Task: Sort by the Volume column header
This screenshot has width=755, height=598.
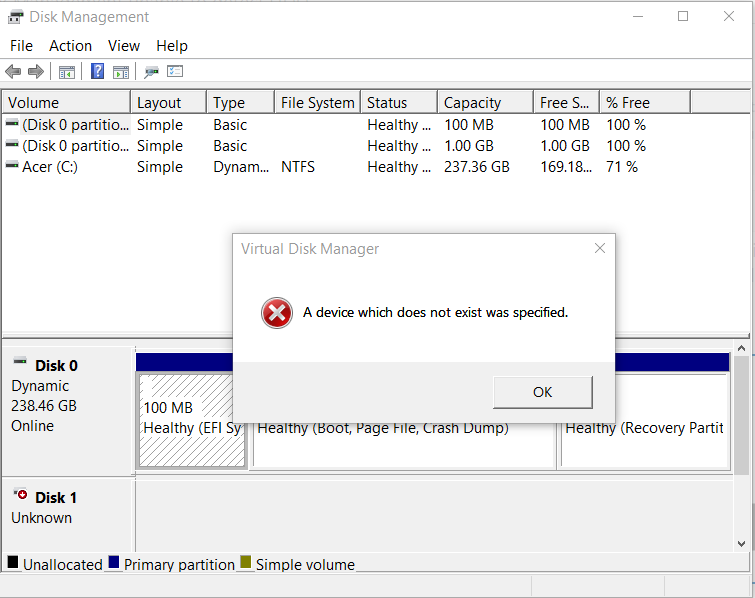Action: click(66, 103)
